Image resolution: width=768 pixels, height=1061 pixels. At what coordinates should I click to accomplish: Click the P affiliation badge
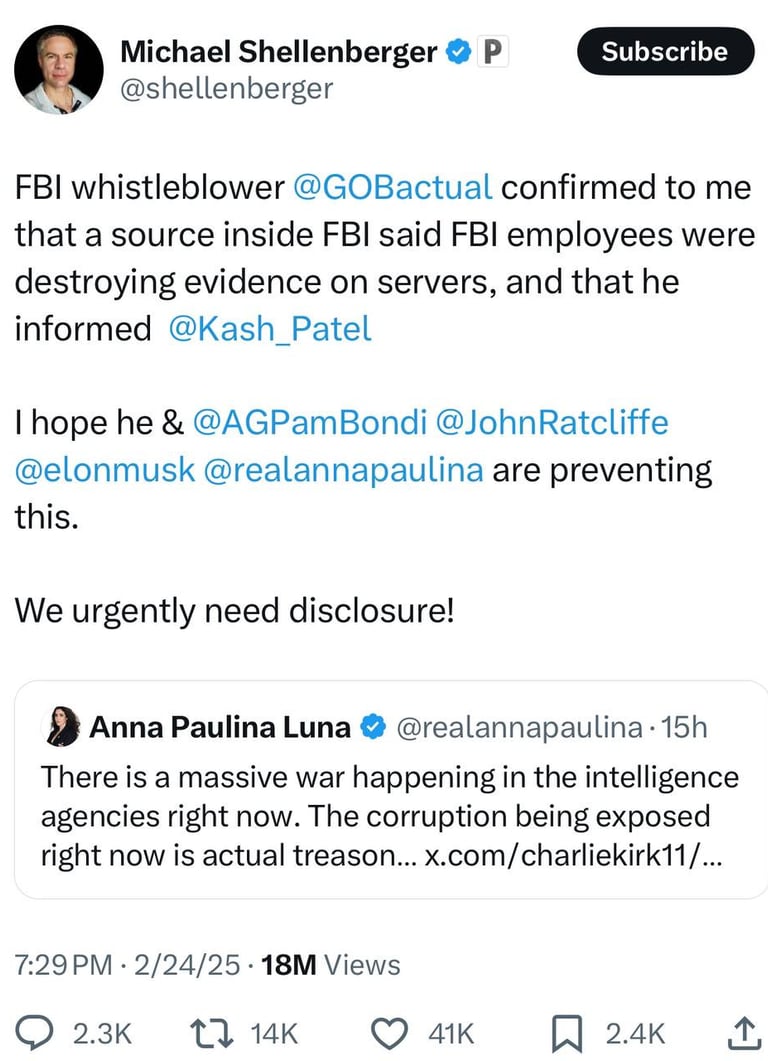(x=488, y=52)
